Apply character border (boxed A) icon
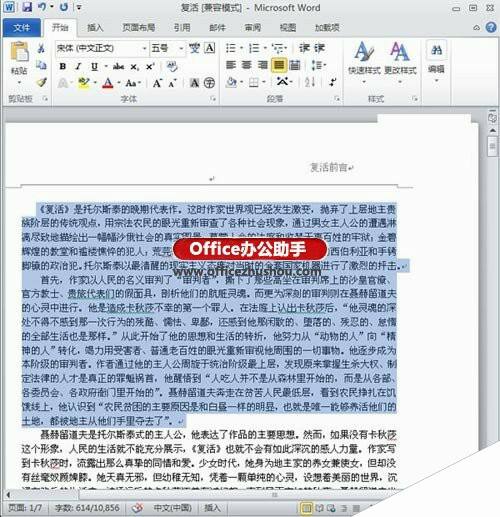 210,48
